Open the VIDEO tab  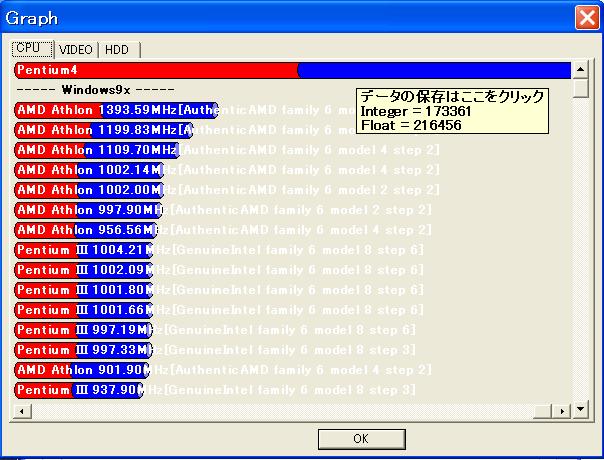(x=76, y=50)
